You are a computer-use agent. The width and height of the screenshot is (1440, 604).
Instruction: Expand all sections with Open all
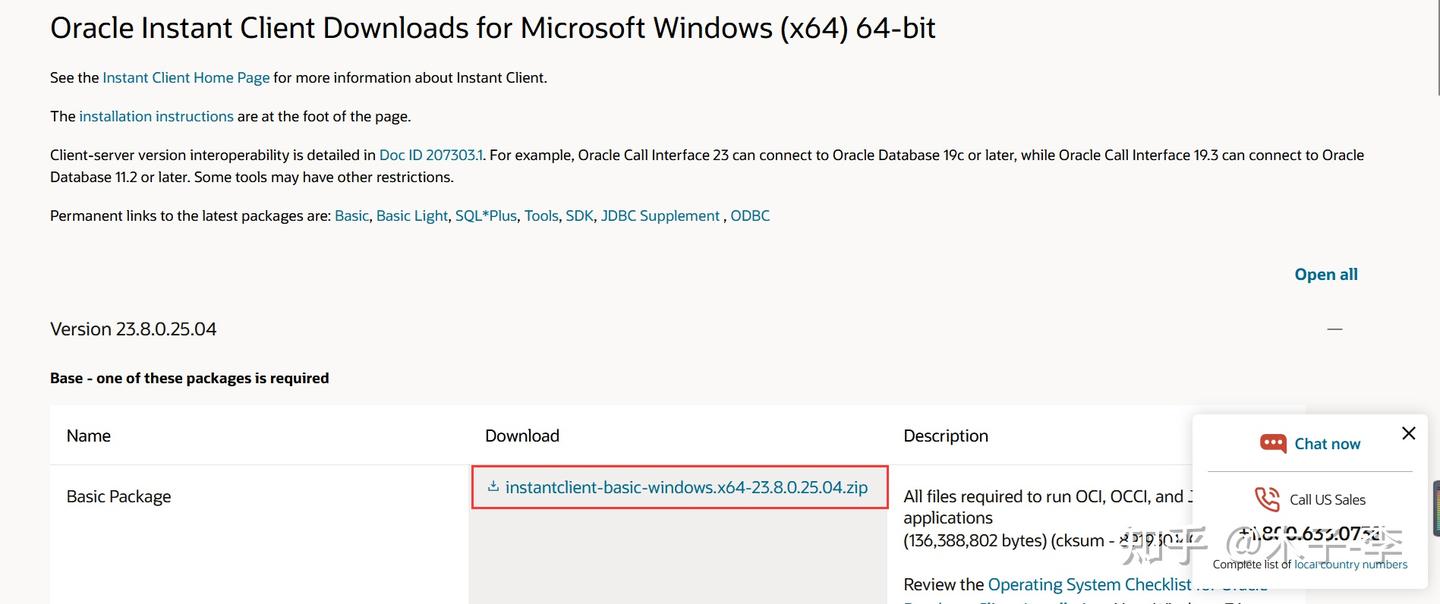pyautogui.click(x=1326, y=274)
